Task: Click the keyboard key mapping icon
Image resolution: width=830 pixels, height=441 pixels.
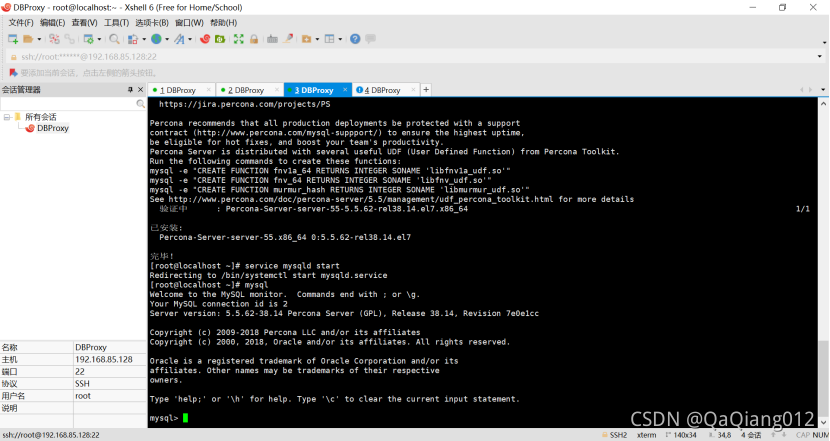Action: (x=272, y=39)
